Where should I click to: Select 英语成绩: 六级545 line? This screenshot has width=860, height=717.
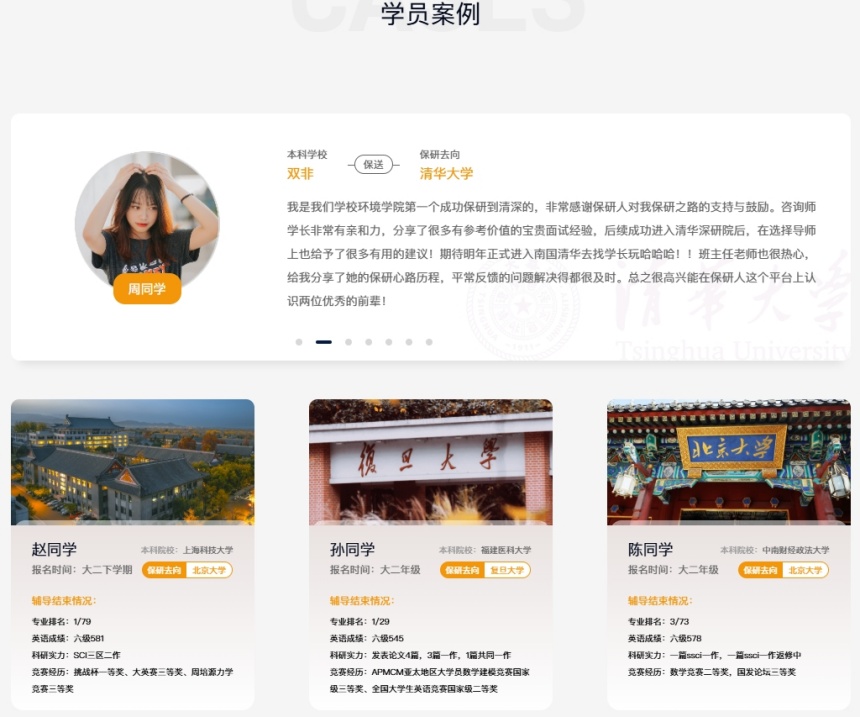tap(366, 639)
